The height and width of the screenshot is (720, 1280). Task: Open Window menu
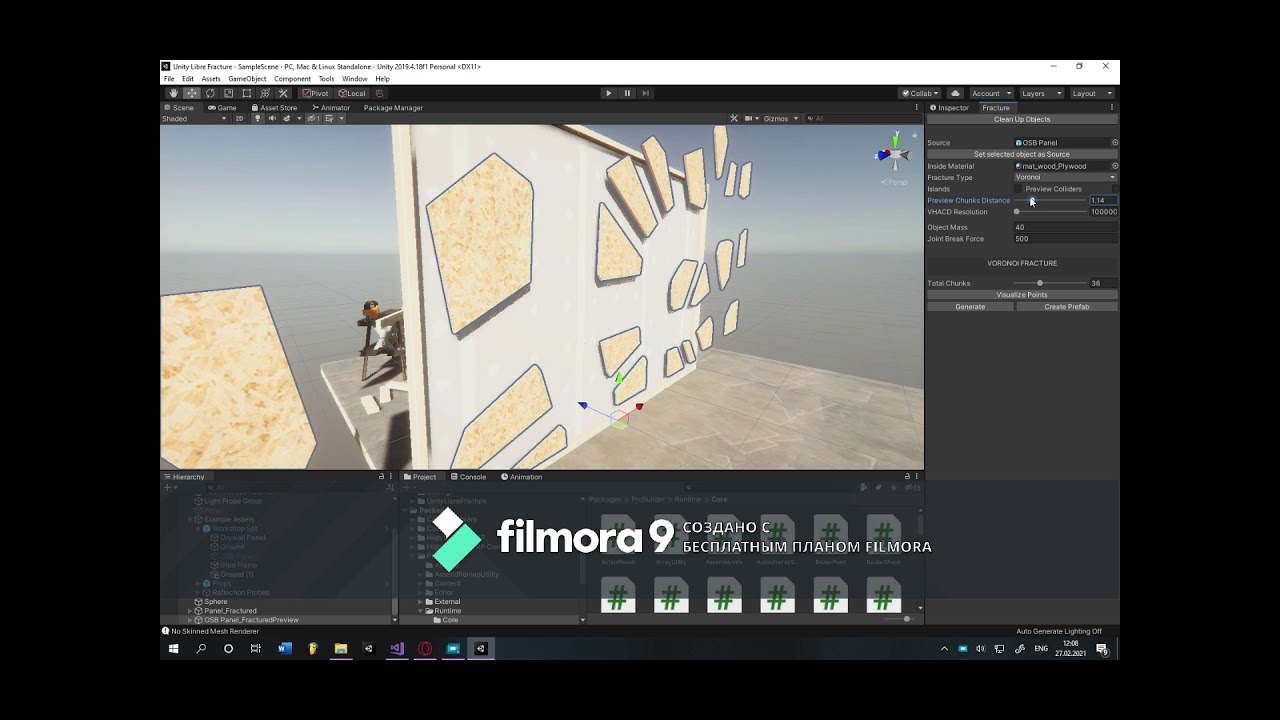coord(354,79)
